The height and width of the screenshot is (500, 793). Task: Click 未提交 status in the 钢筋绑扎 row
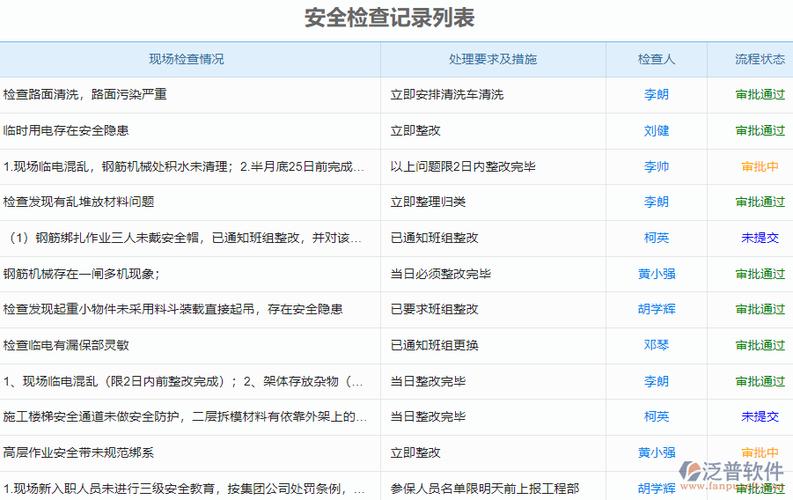pos(760,238)
